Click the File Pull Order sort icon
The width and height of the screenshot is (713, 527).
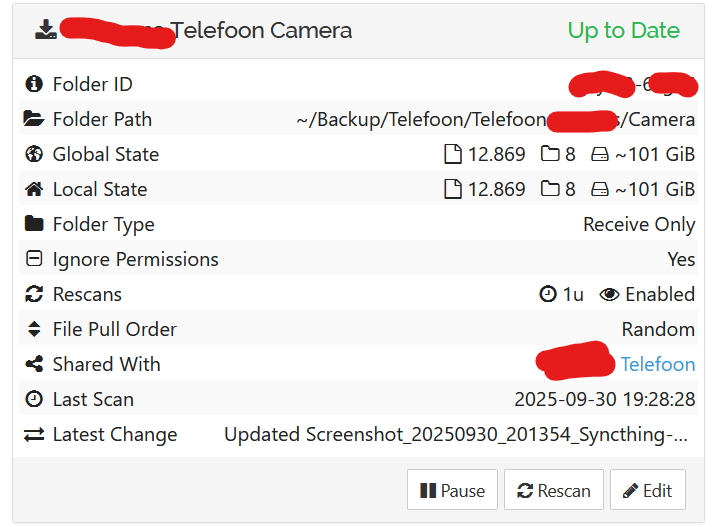coord(34,329)
